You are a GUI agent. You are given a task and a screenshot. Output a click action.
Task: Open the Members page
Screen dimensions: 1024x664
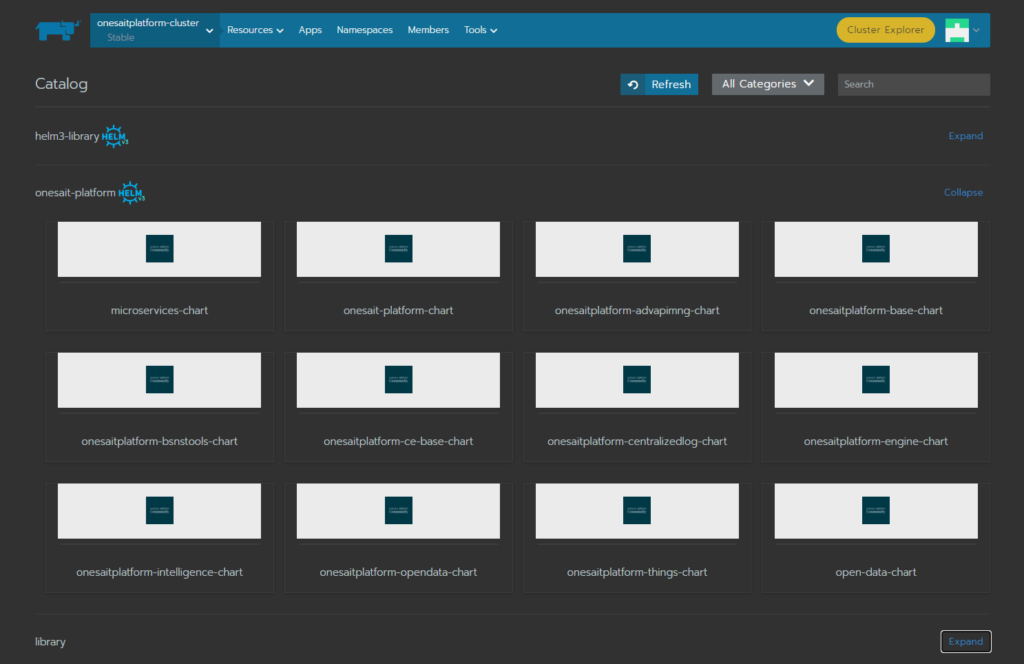[428, 30]
